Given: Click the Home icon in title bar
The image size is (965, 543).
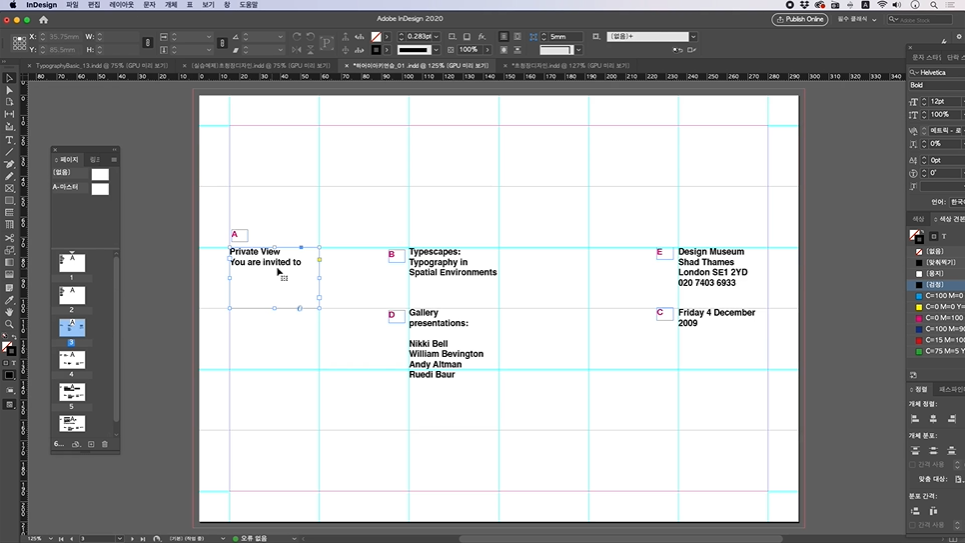Looking at the screenshot, I should 44,20.
